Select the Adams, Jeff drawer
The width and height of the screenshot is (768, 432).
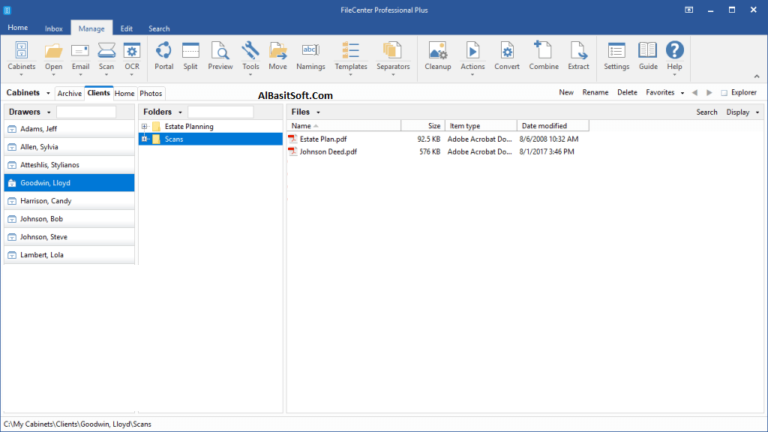point(69,129)
